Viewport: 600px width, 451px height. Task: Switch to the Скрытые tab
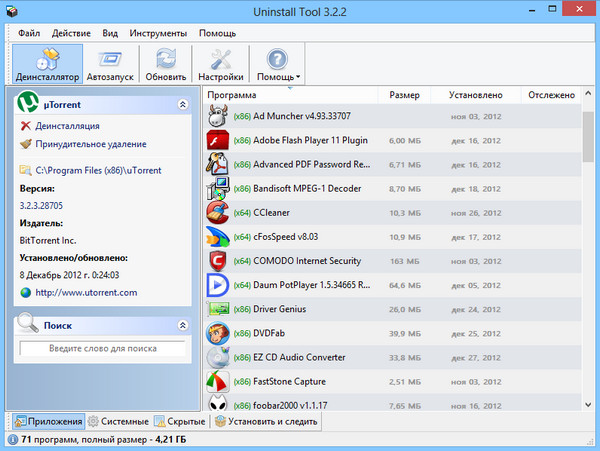point(180,421)
